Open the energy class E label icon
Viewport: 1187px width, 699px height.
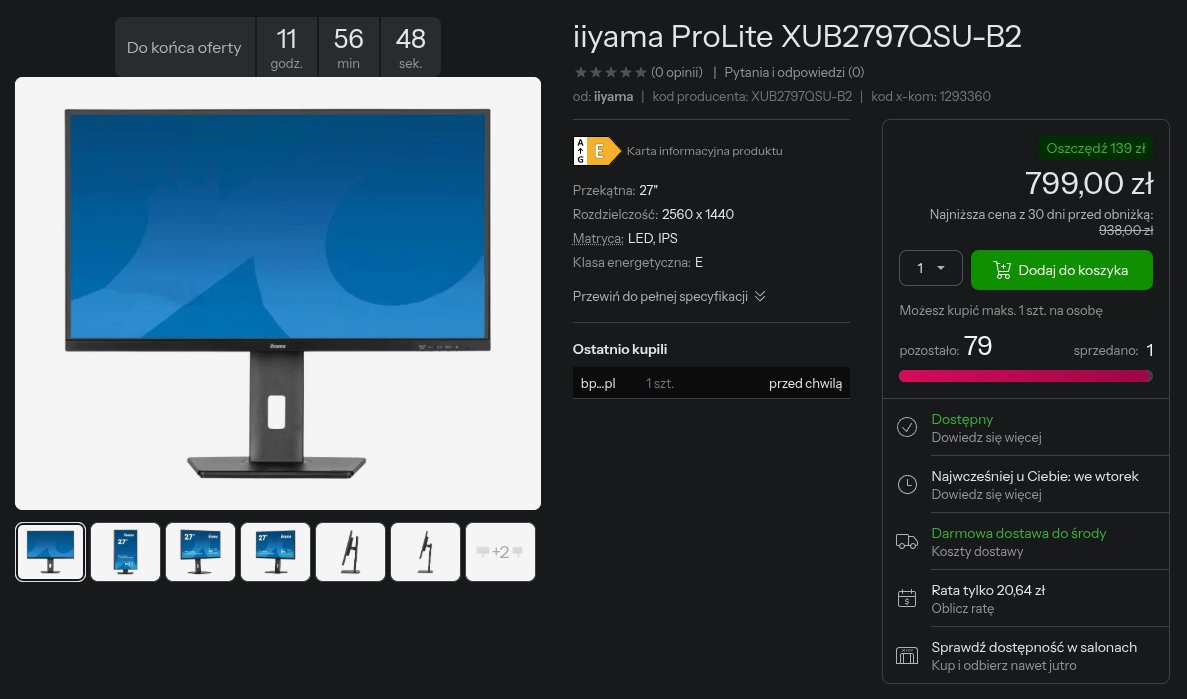597,151
